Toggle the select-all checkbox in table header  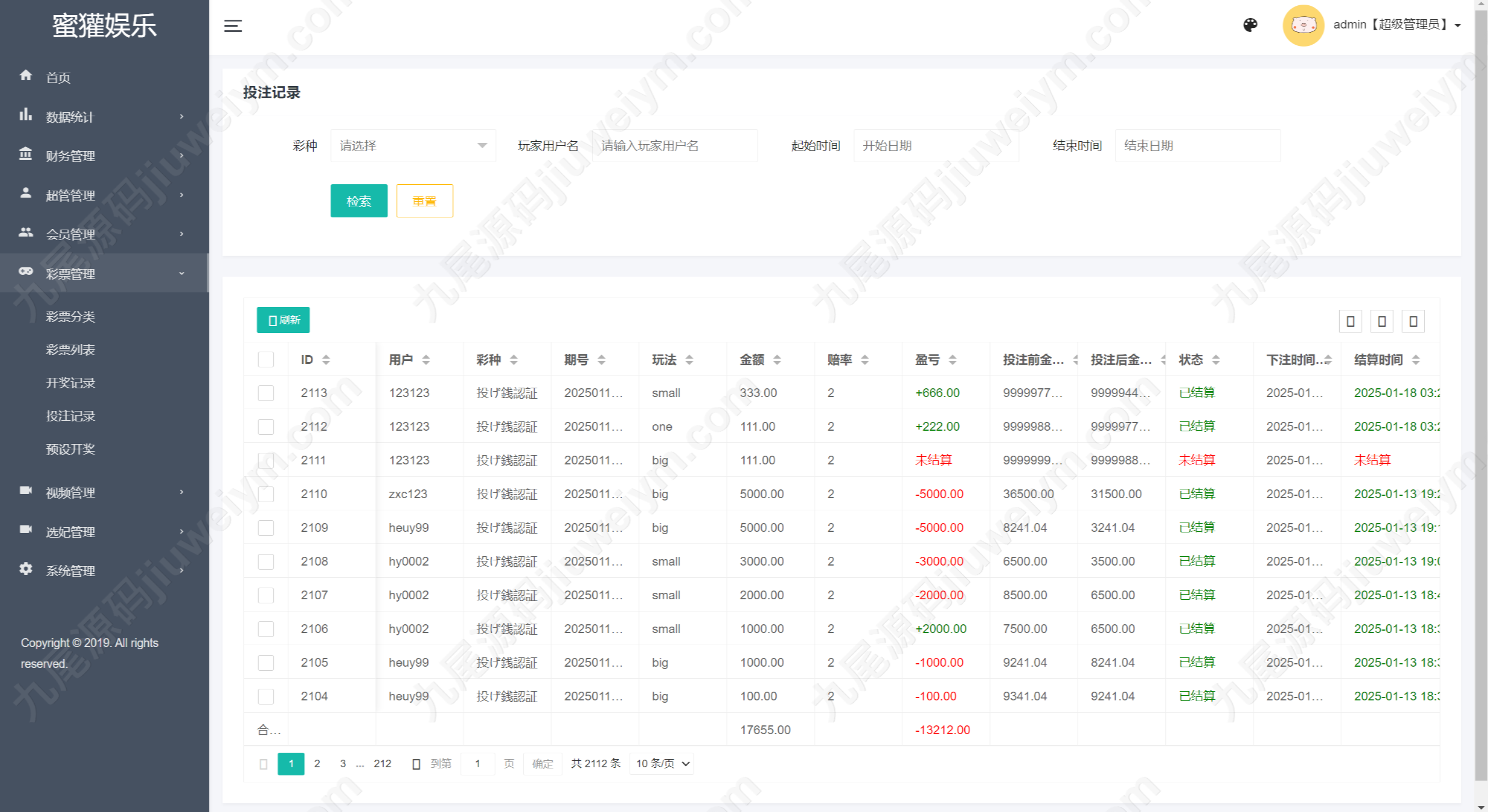266,360
